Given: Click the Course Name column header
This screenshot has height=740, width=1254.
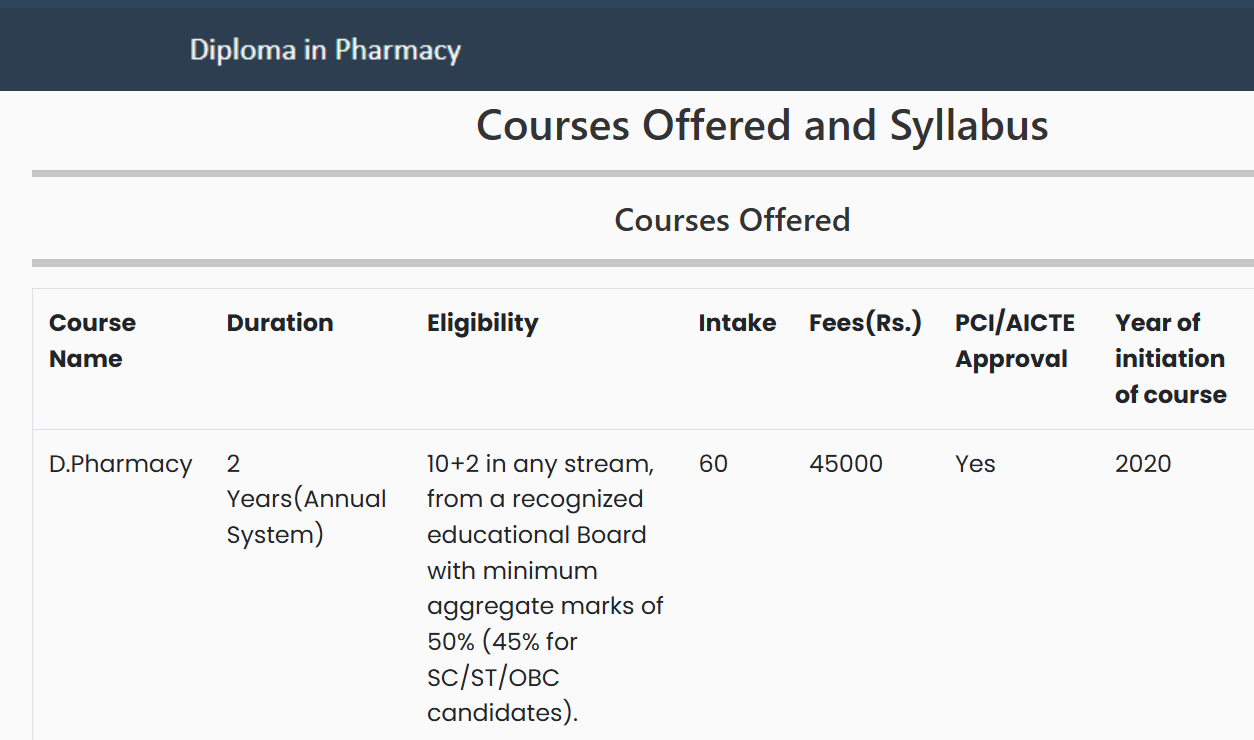Looking at the screenshot, I should 92,341.
